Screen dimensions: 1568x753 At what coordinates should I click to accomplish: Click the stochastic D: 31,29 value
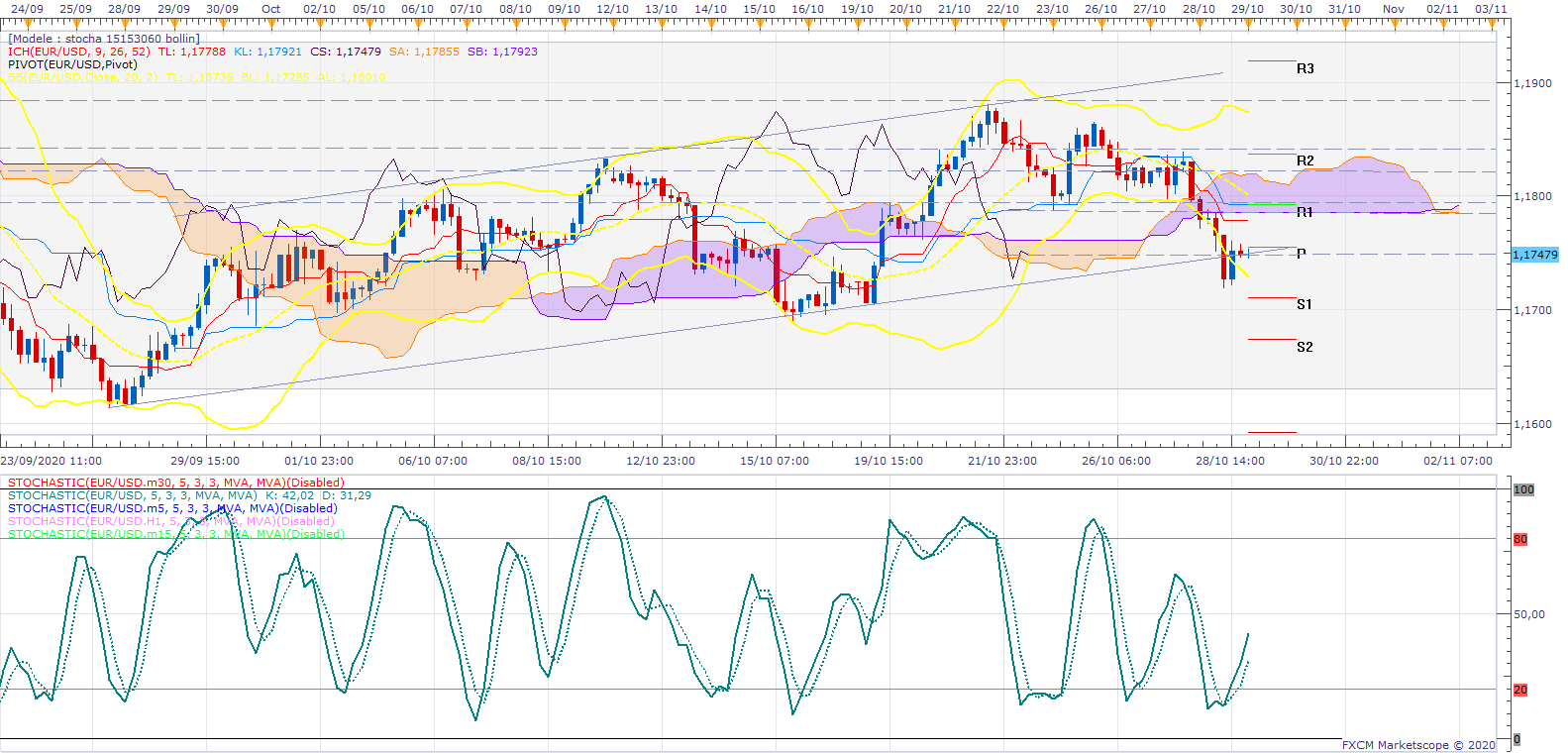[x=347, y=495]
